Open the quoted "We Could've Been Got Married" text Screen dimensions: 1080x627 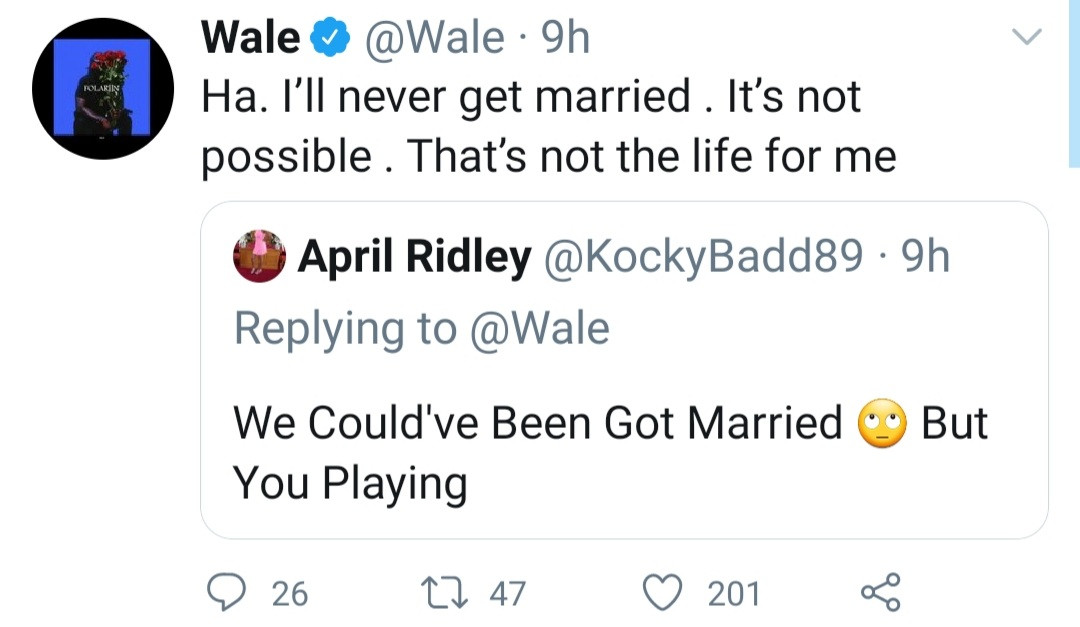pos(540,425)
